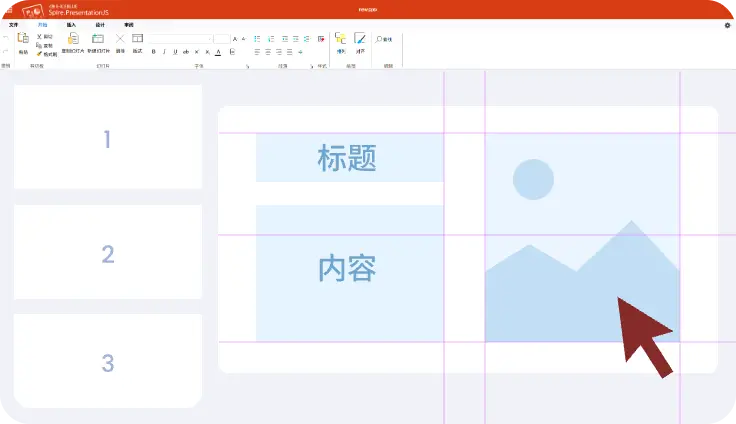
Task: Click the Decrease Font Size icon
Action: click(244, 39)
